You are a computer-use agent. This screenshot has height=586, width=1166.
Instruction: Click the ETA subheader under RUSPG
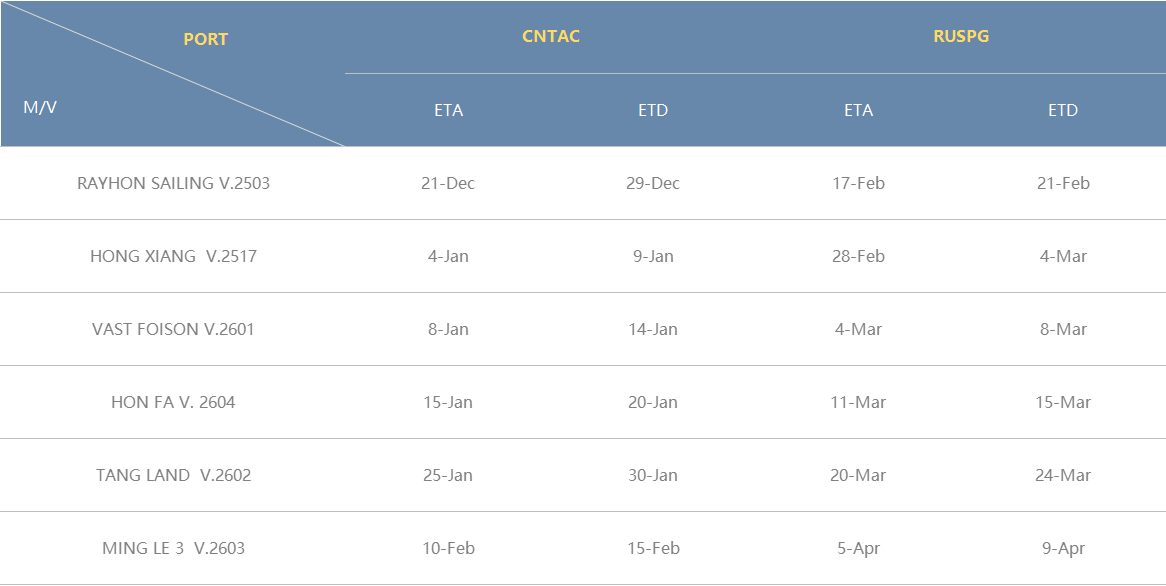858,110
